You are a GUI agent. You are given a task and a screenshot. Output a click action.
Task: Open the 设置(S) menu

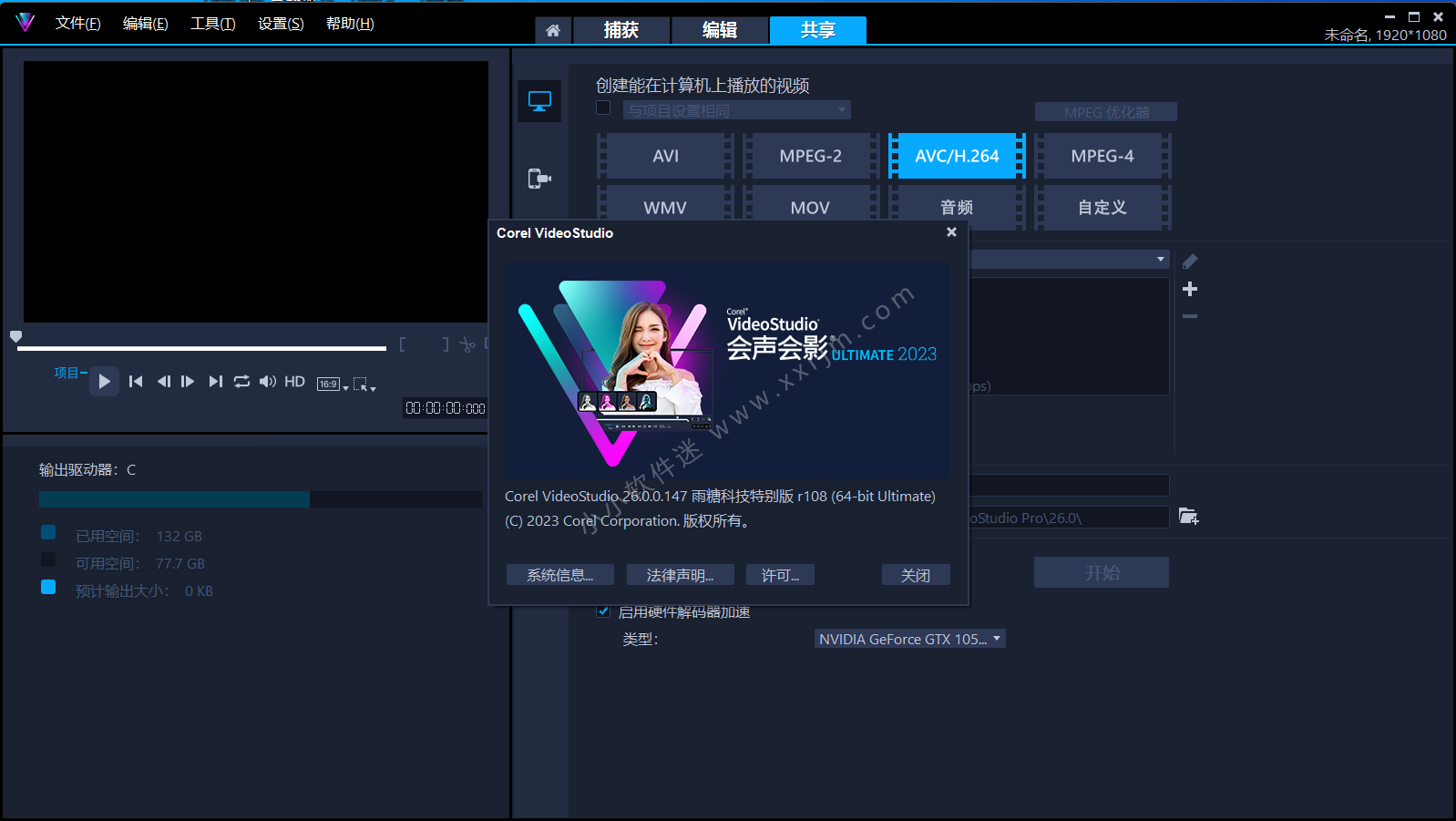coord(281,24)
